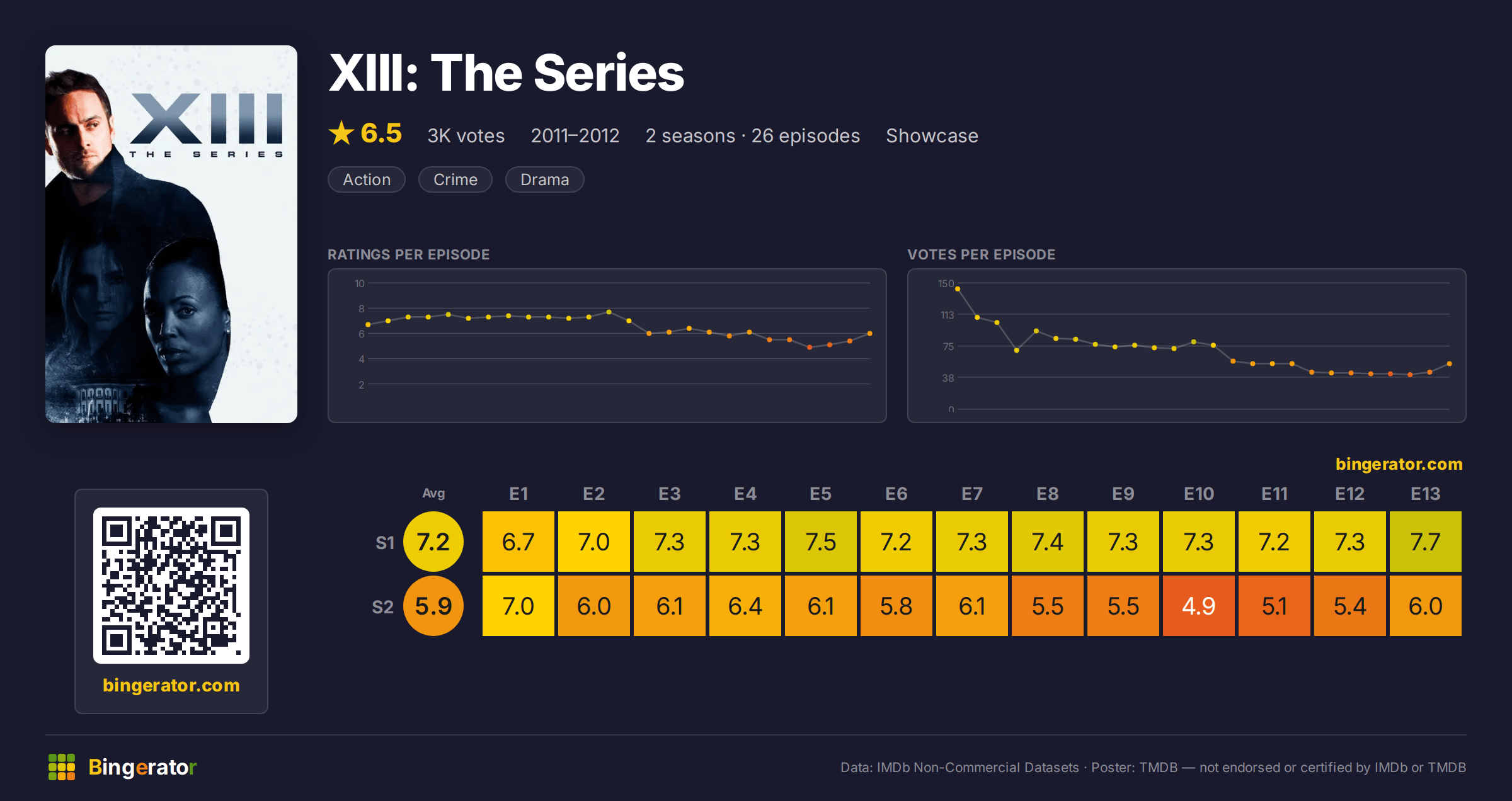Click the S1 E13 cell rated 7.7
This screenshot has height=801, width=1512.
[x=1426, y=542]
